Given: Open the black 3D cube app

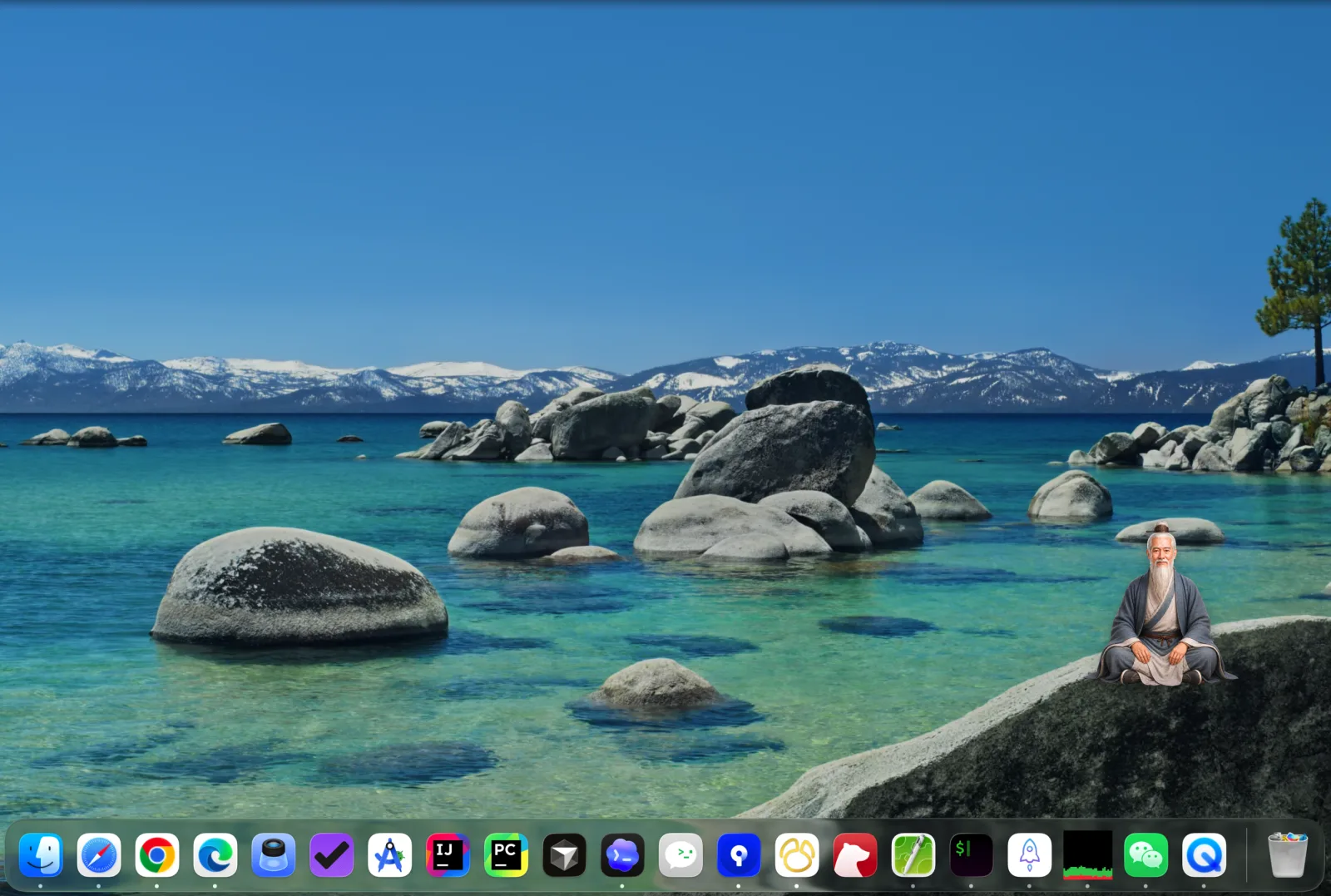Looking at the screenshot, I should click(565, 855).
